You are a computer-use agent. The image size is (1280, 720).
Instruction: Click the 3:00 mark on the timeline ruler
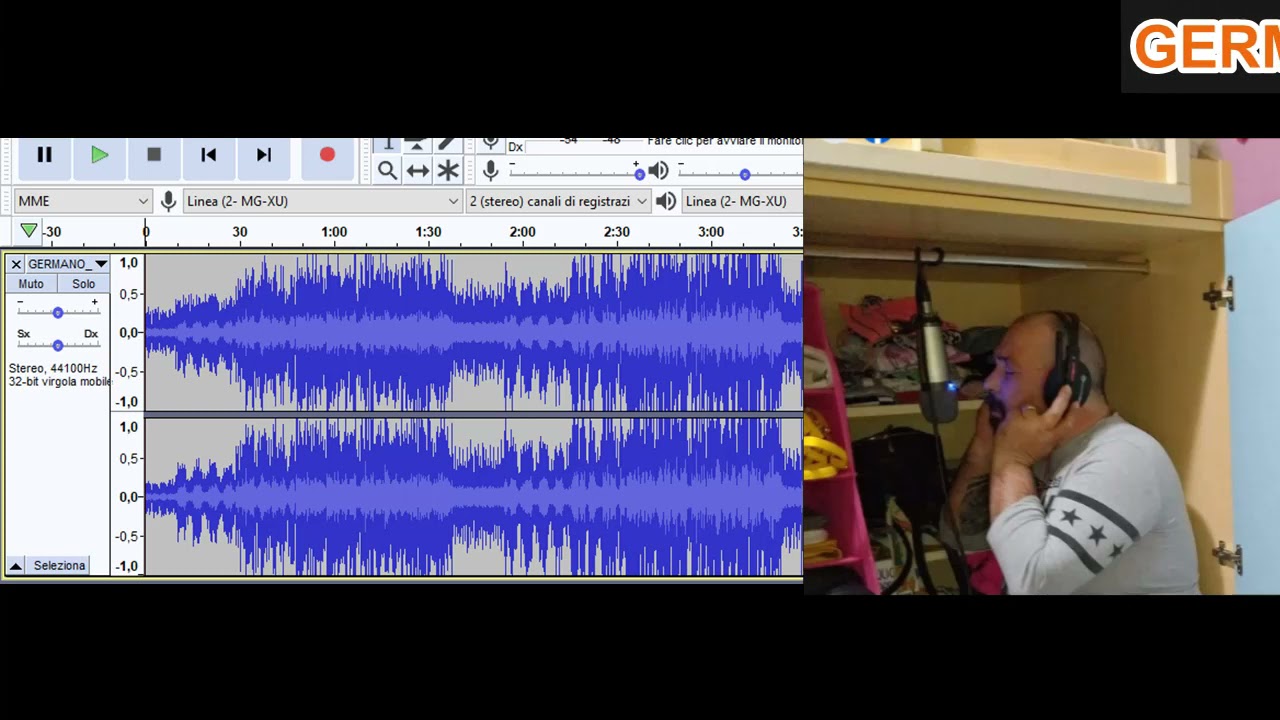(x=711, y=232)
